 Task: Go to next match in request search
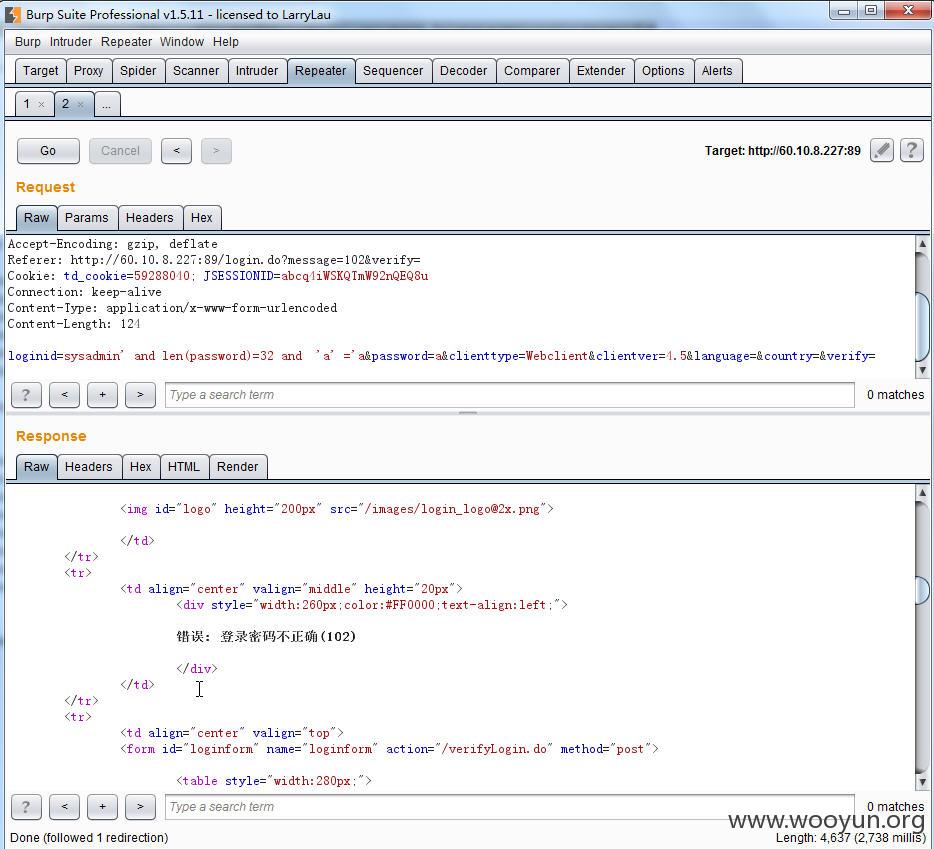click(140, 394)
